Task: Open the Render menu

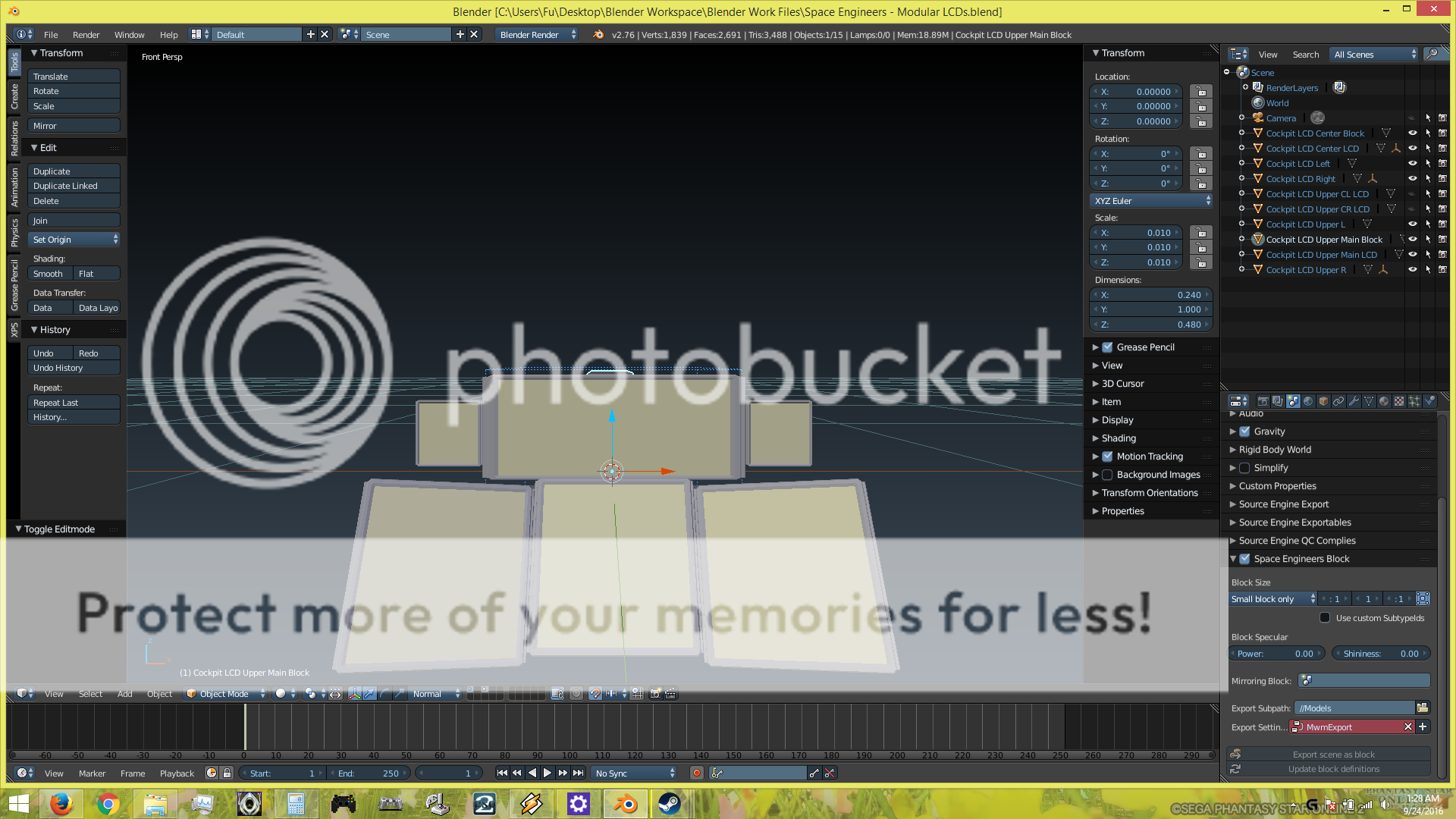Action: click(86, 35)
